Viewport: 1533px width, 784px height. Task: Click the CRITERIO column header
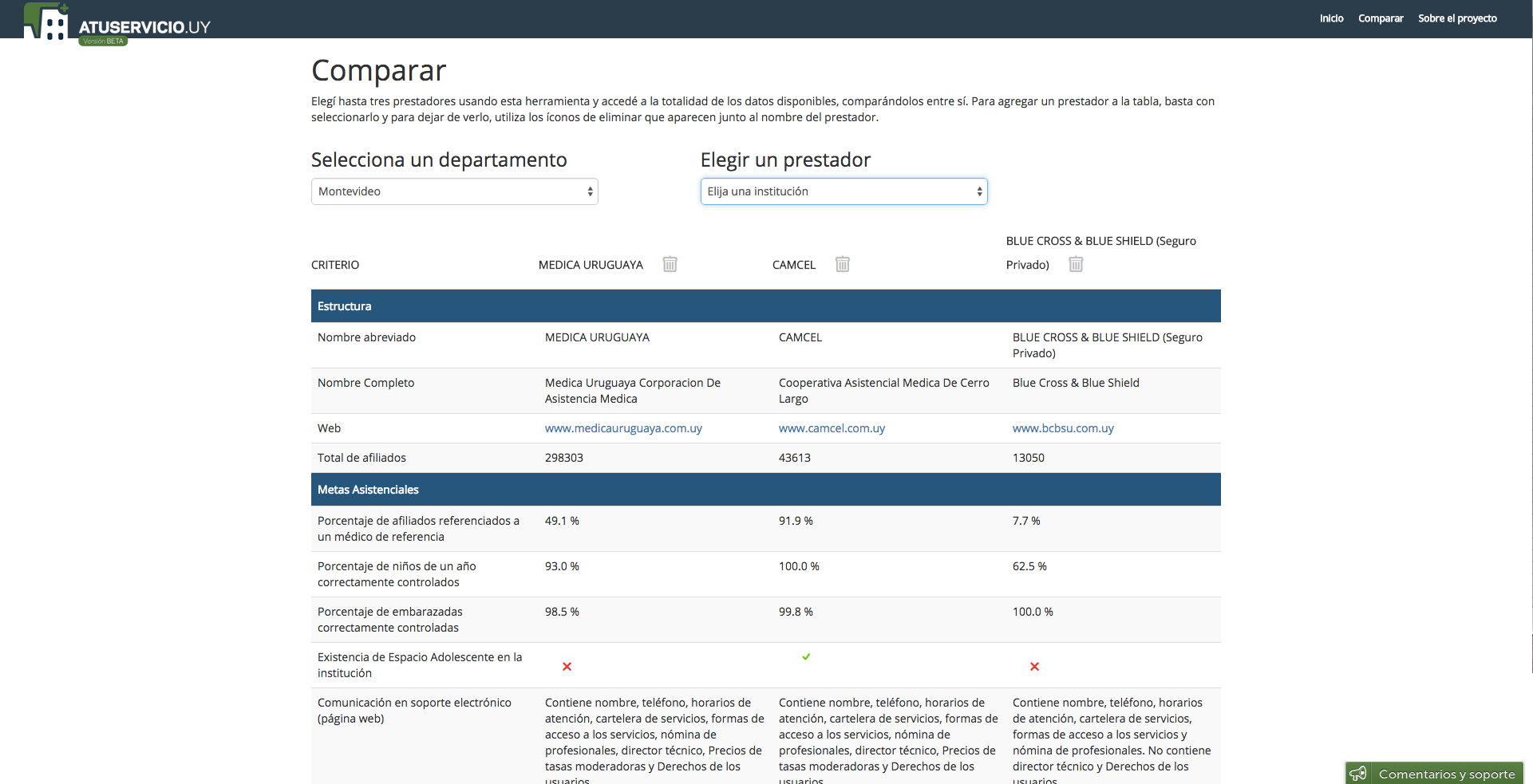335,265
